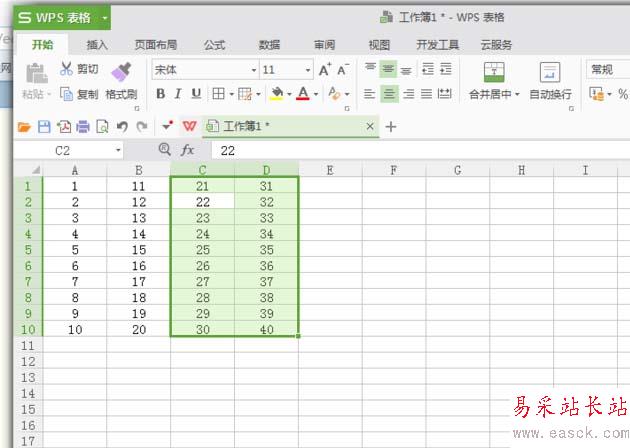This screenshot has height=448, width=630.
Task: Increase indent icon
Action: tap(446, 69)
